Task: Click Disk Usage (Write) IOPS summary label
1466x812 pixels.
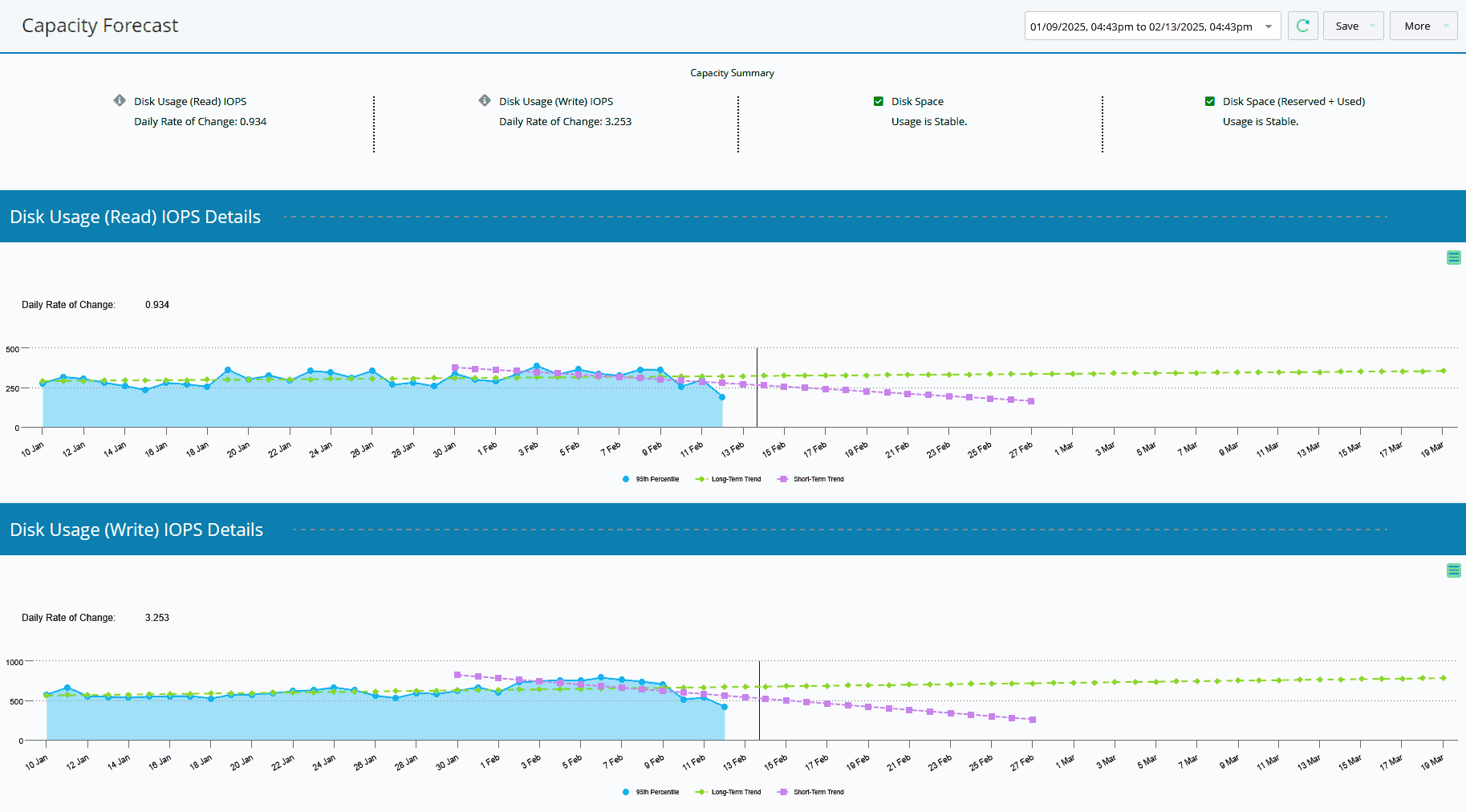Action: tap(556, 101)
